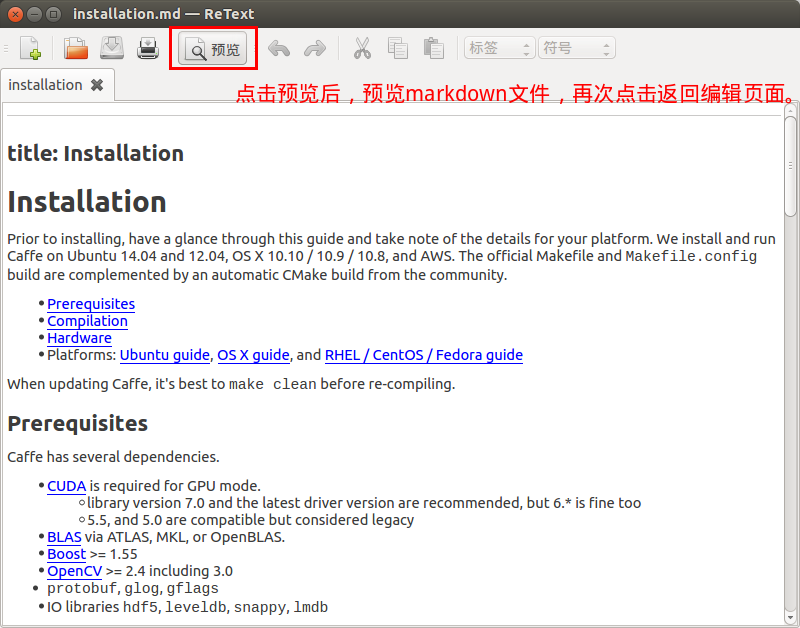Open the OS X guide link
The image size is (800, 628).
click(x=254, y=355)
